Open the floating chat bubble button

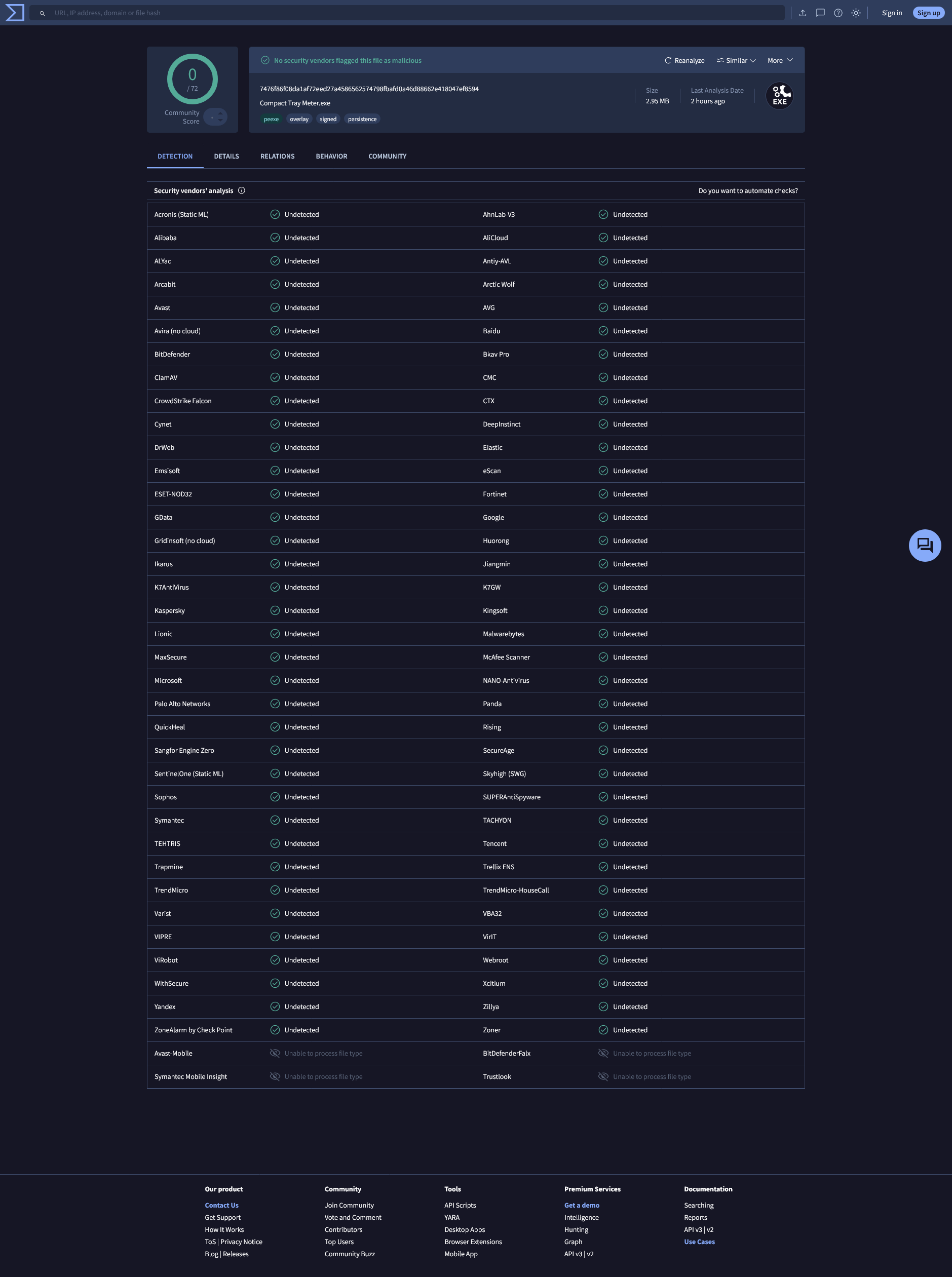coord(924,545)
